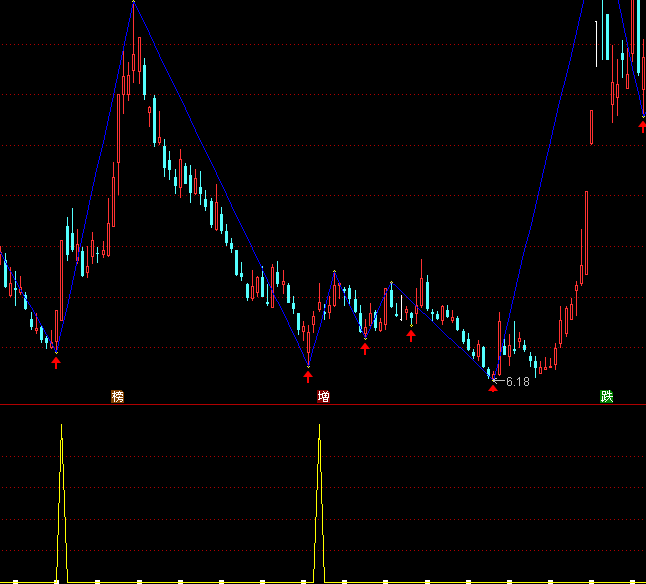Image resolution: width=646 pixels, height=584 pixels.
Task: Click the orange 榜 event marker
Action: [118, 397]
